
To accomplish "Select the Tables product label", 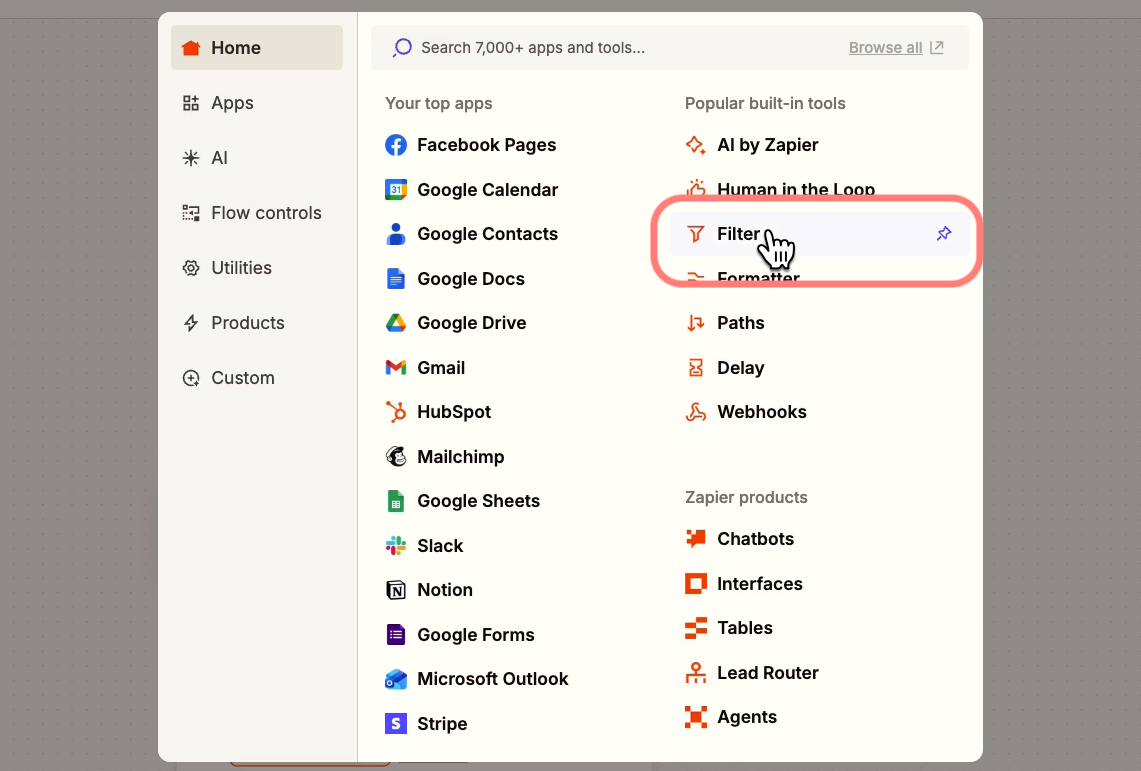I will click(745, 628).
